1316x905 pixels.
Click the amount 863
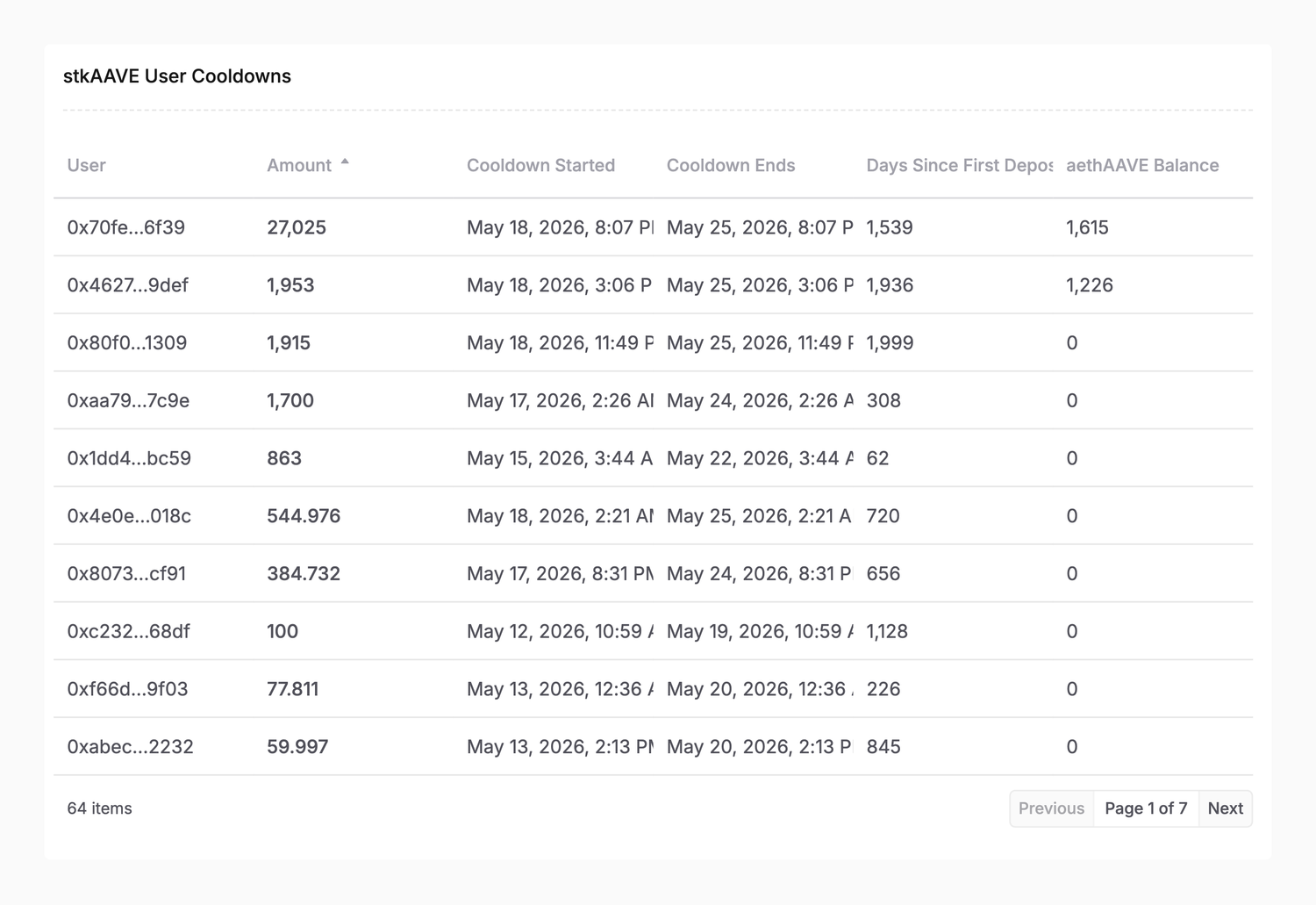(284, 458)
